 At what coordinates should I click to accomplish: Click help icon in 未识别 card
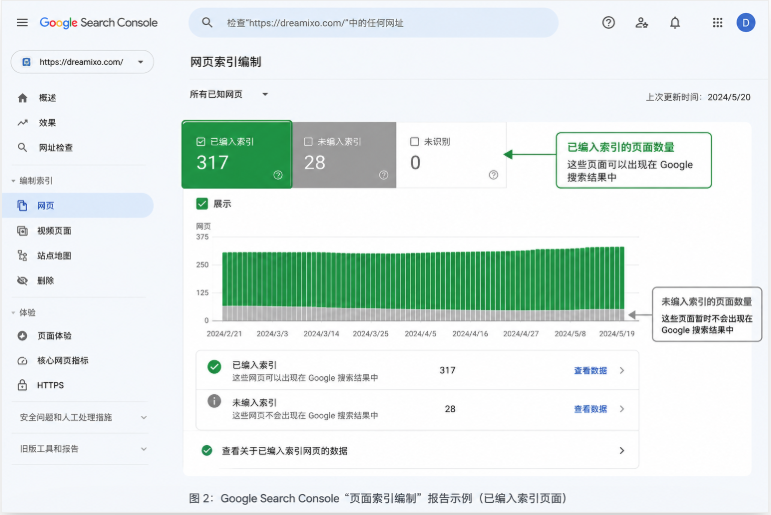coord(493,175)
